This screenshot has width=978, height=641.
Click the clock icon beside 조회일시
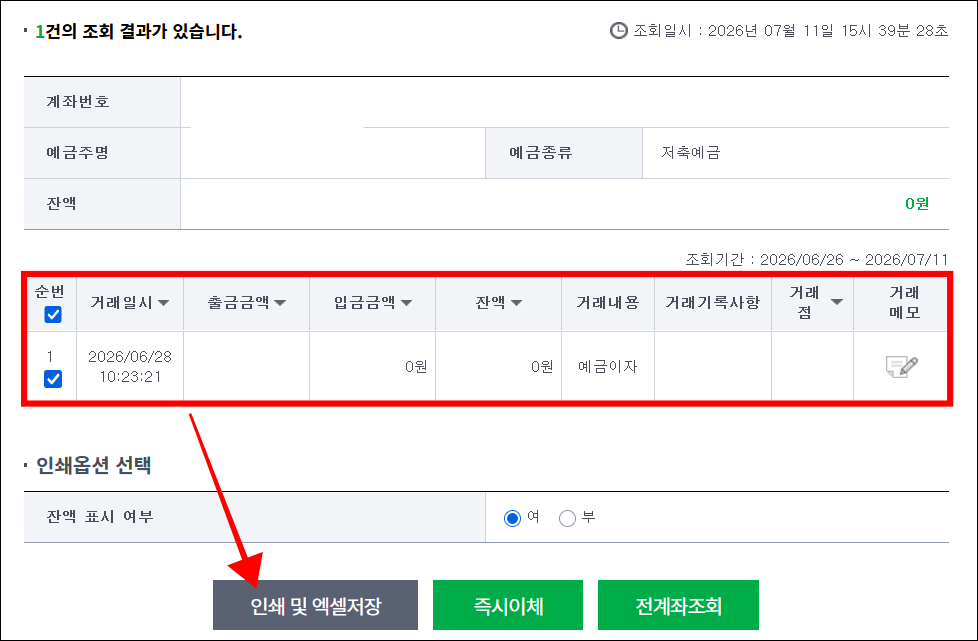(618, 31)
